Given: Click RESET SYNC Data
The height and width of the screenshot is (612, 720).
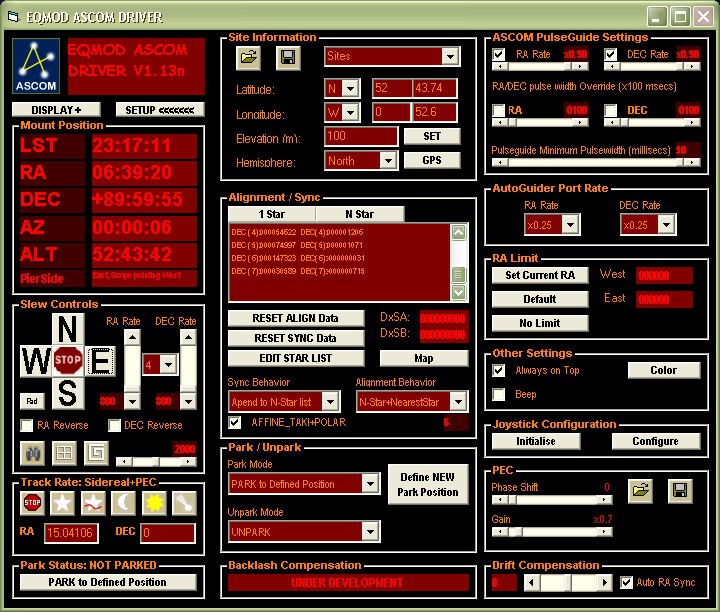Looking at the screenshot, I should click(296, 338).
